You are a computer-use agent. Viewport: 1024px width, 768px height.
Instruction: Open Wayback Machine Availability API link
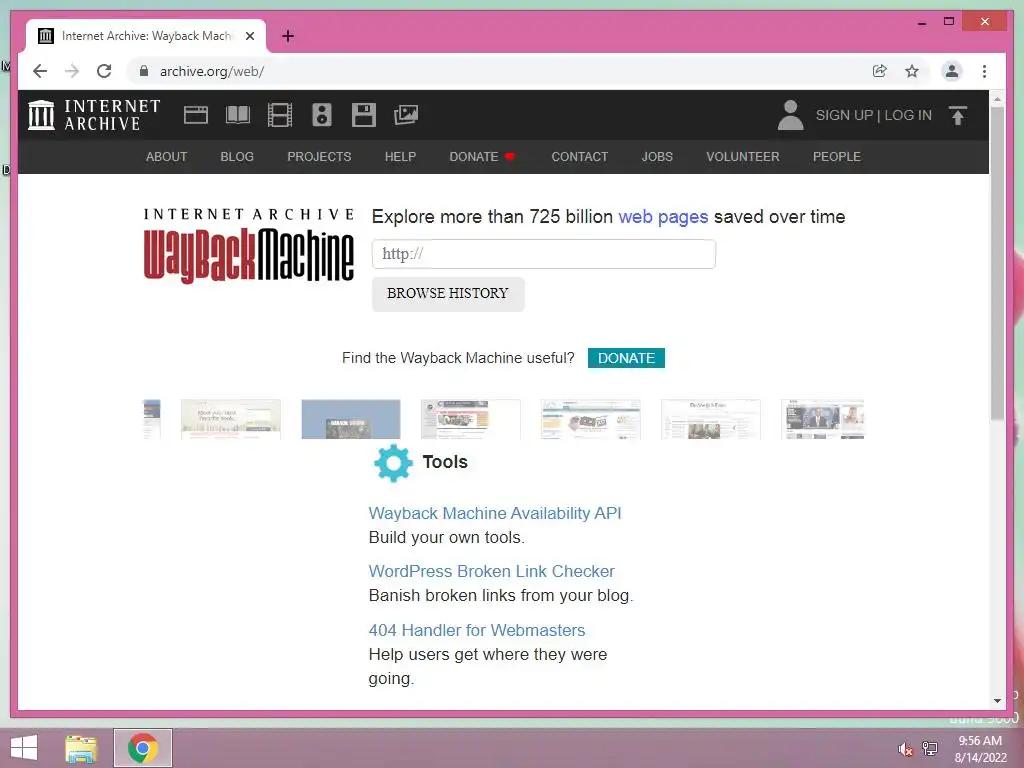click(495, 513)
